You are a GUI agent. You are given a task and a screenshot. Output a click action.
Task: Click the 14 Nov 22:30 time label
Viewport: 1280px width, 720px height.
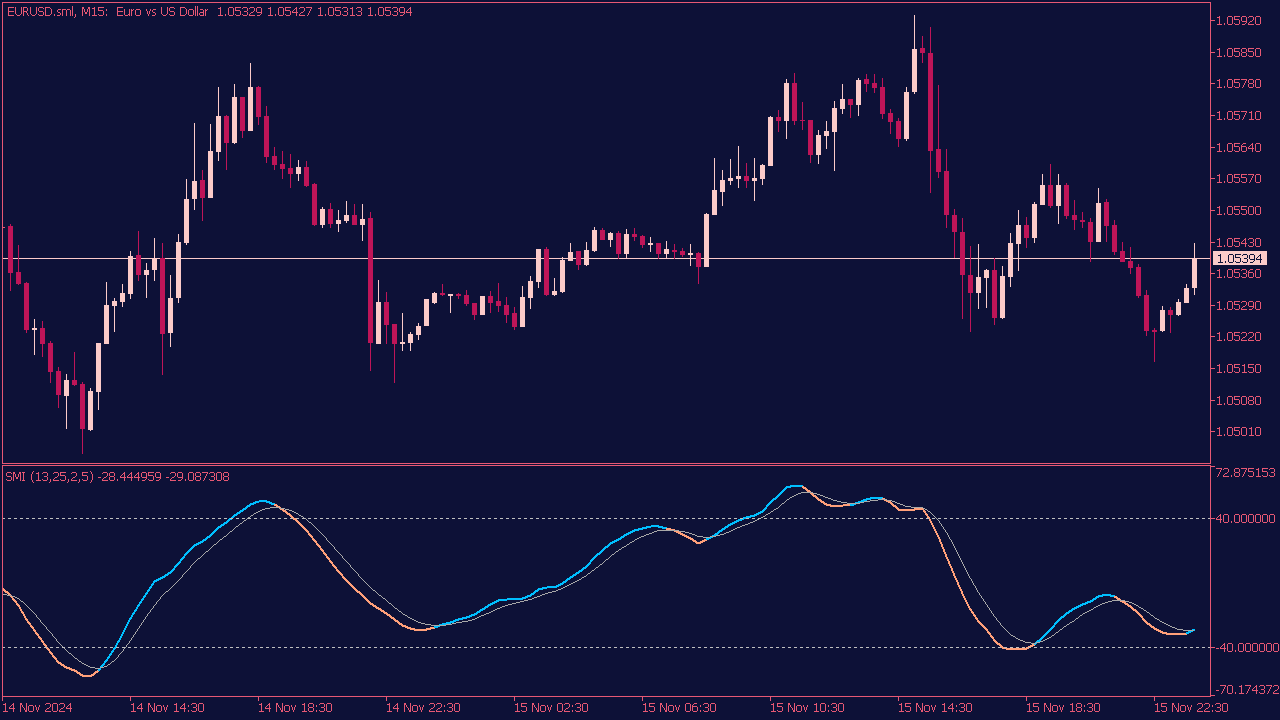pos(423,708)
